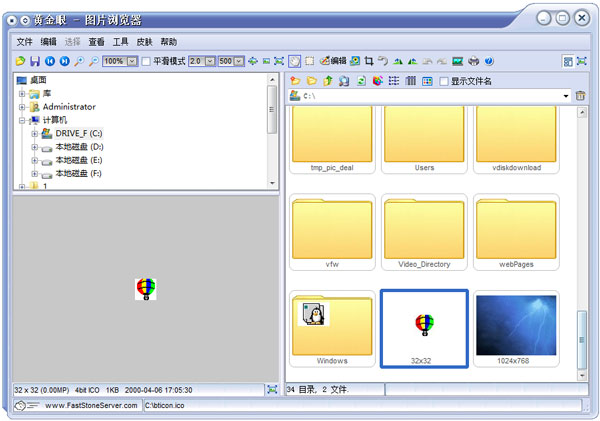This screenshot has height=421, width=600.
Task: Select the Users folder thumbnail
Action: [x=424, y=140]
